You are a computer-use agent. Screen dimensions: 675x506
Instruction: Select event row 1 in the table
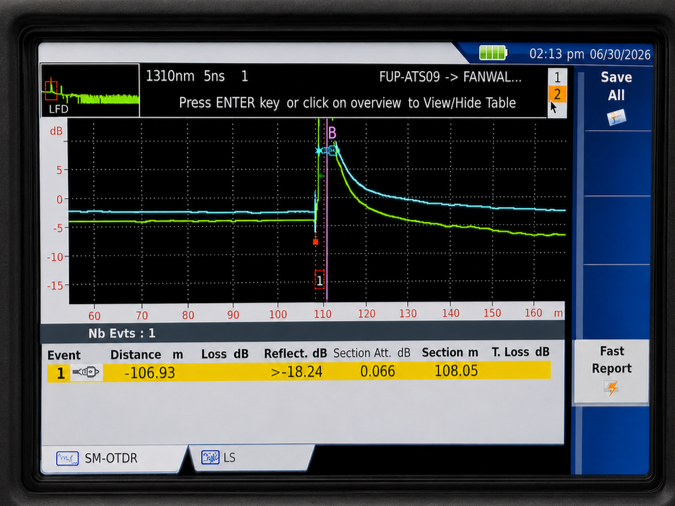pos(299,371)
